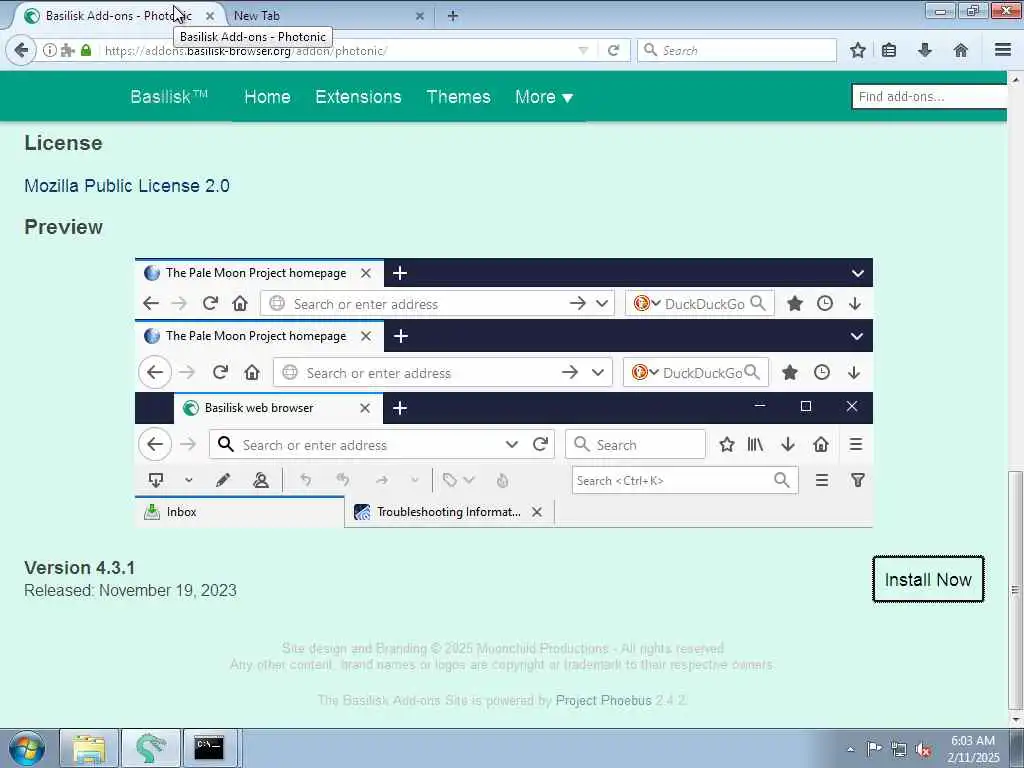1024x768 pixels.
Task: Close the New Tab tab
Action: click(x=420, y=16)
